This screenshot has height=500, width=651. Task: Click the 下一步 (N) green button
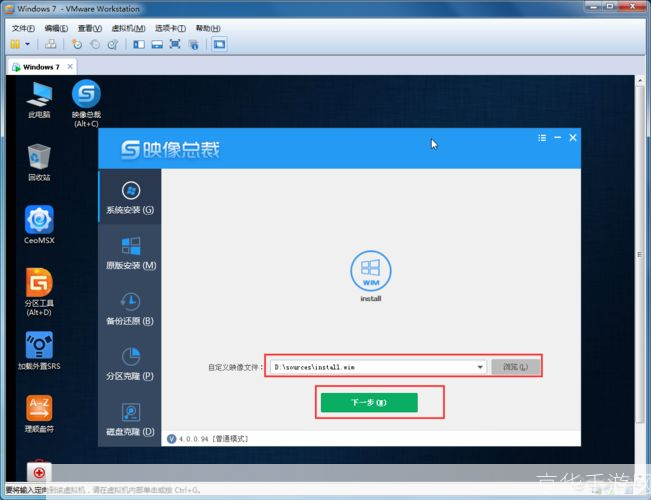point(369,403)
